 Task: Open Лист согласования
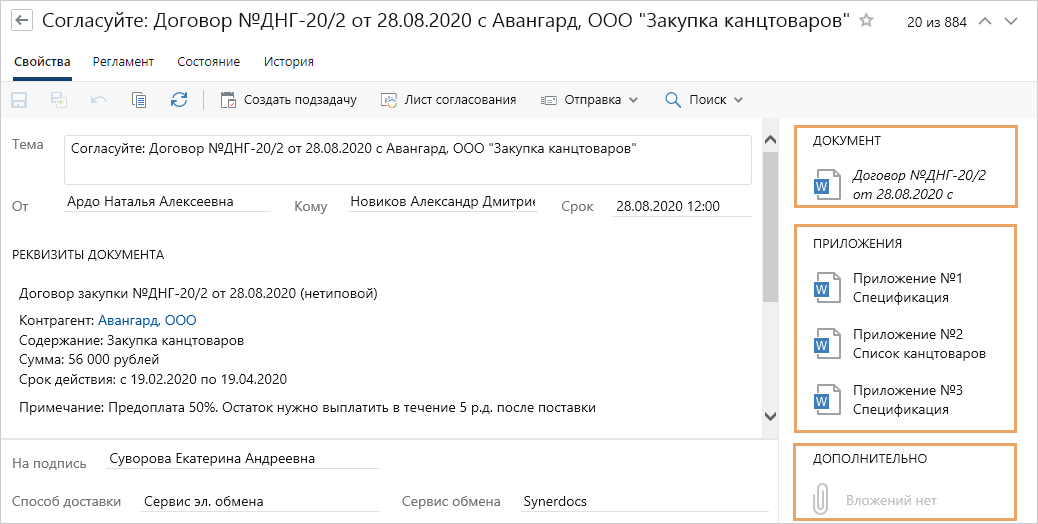point(448,99)
